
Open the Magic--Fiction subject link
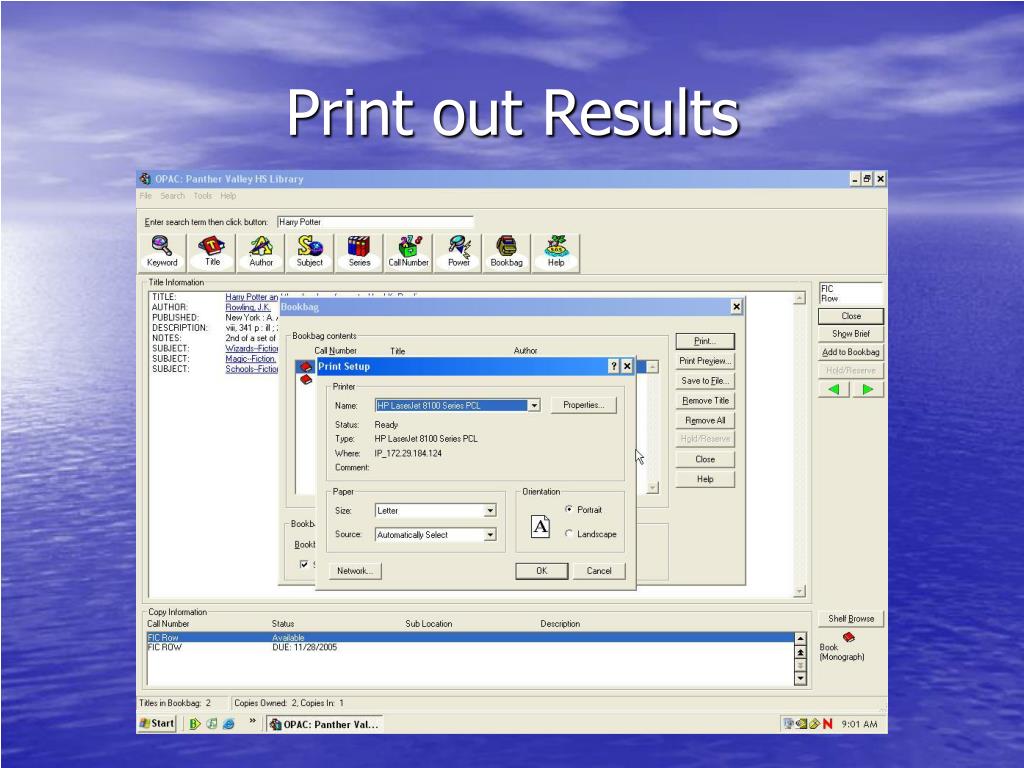point(251,359)
